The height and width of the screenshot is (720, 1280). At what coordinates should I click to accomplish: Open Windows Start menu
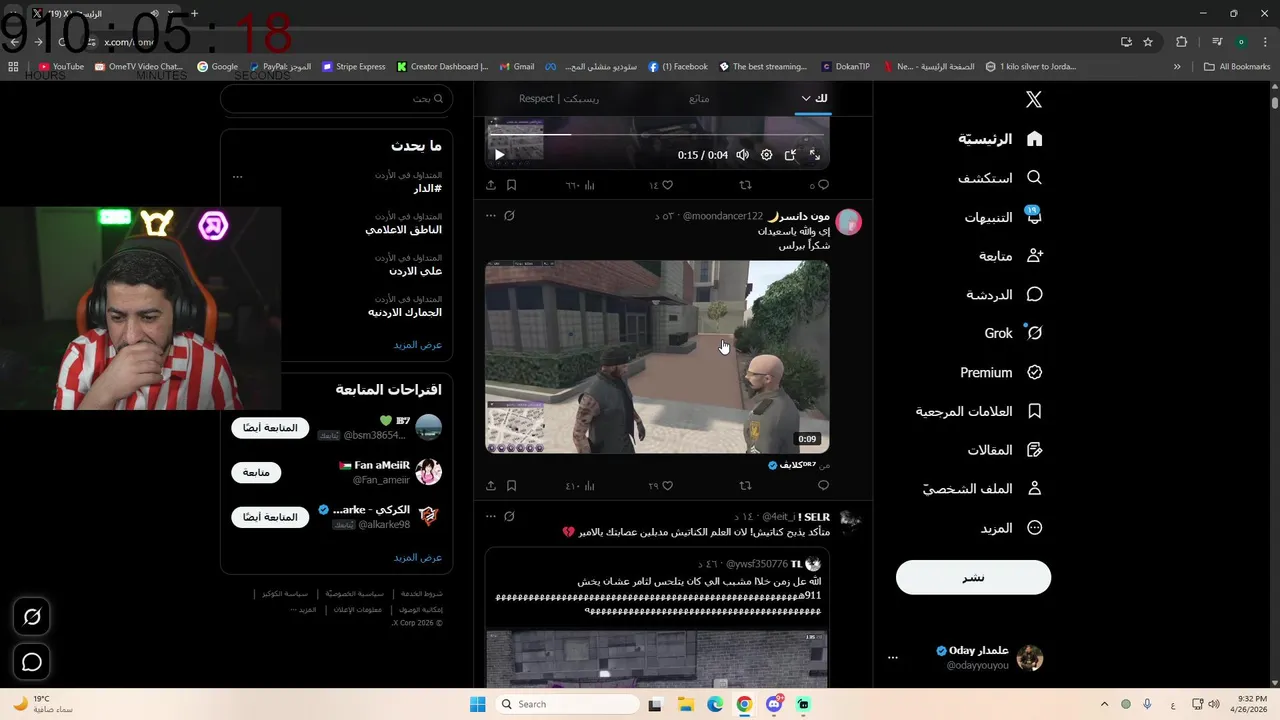coord(478,704)
